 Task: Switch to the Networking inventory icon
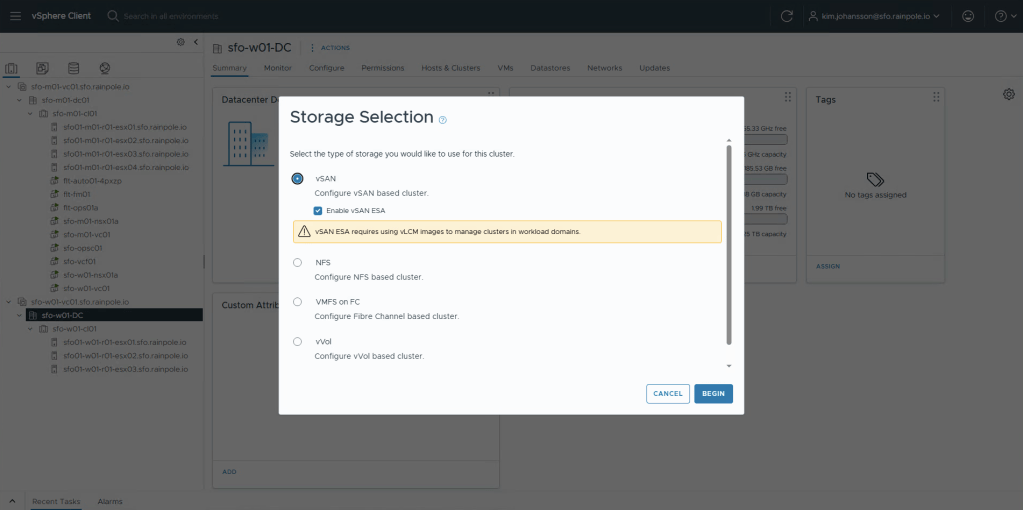pos(104,68)
